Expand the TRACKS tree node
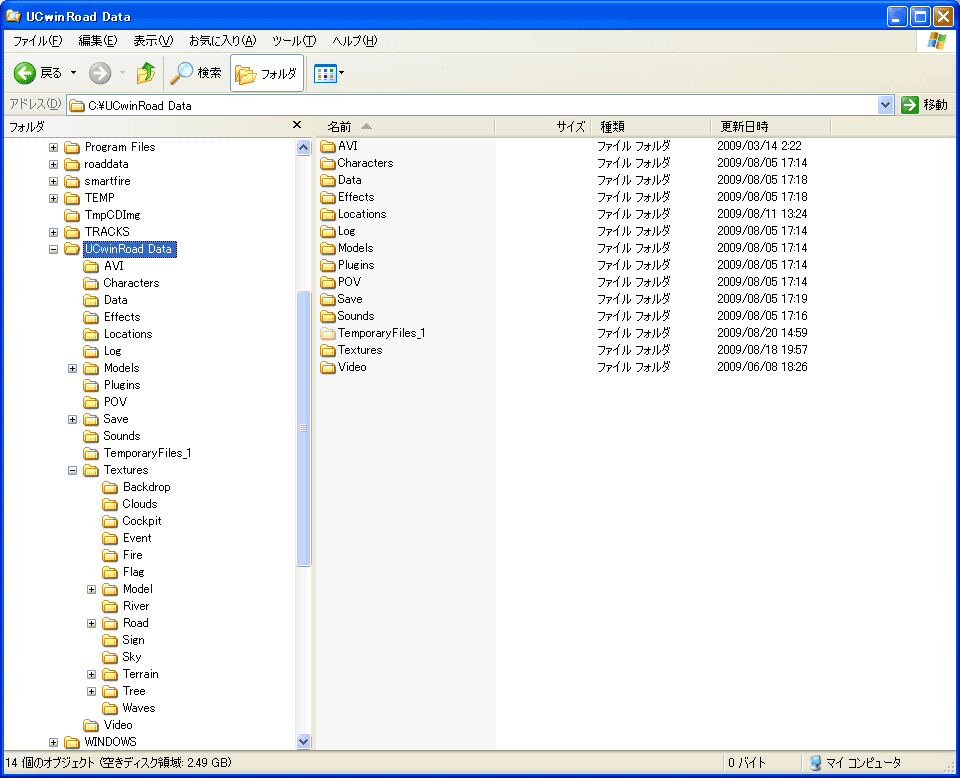 click(53, 233)
